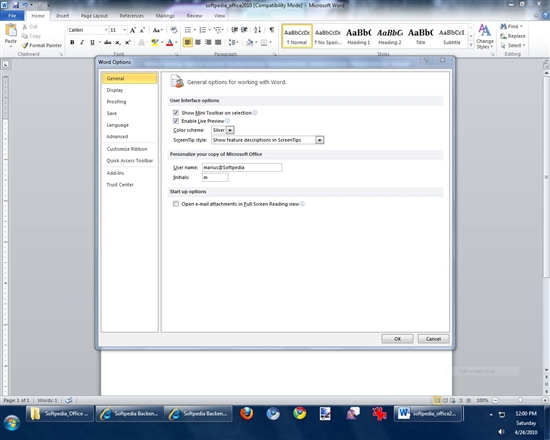550x440 pixels.
Task: Click the Format Painter icon
Action: pyautogui.click(x=25, y=45)
